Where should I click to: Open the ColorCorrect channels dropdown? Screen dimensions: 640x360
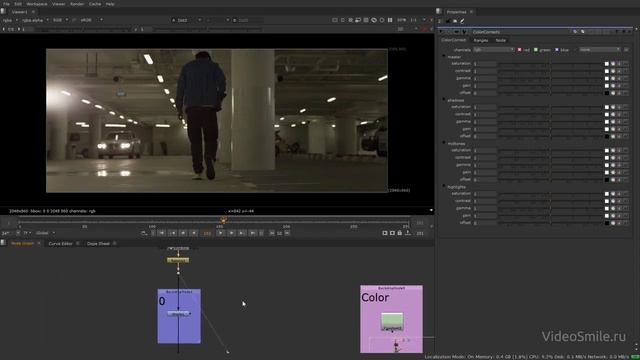[x=494, y=50]
